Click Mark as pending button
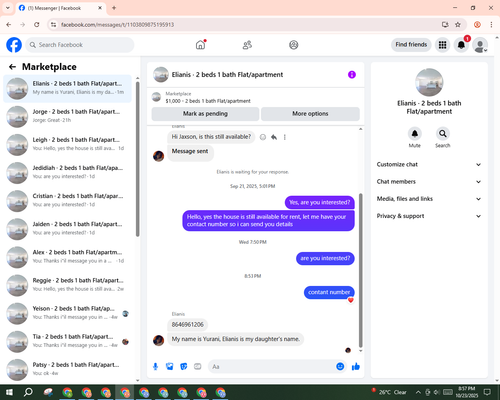The width and height of the screenshot is (500, 400). pyautogui.click(x=205, y=114)
